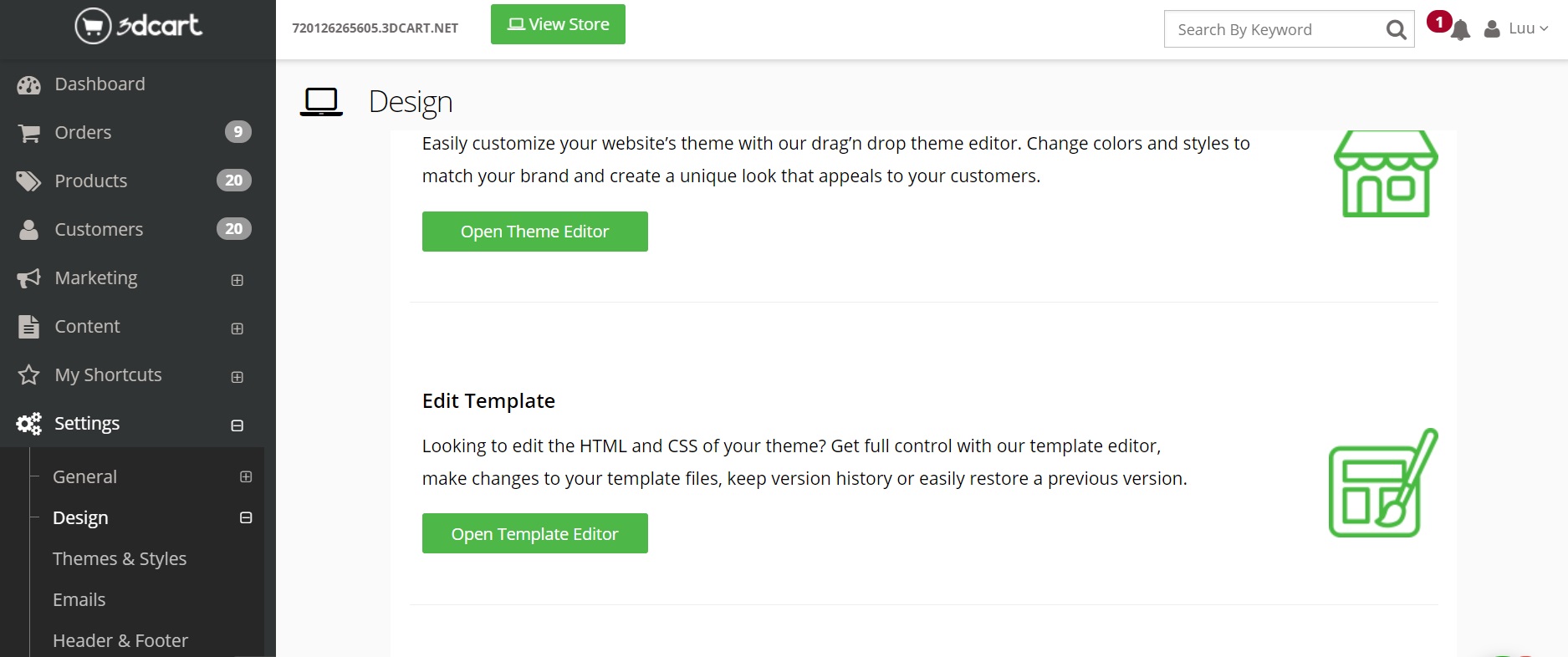Open the notifications bell icon
The height and width of the screenshot is (657, 1568).
click(1460, 31)
